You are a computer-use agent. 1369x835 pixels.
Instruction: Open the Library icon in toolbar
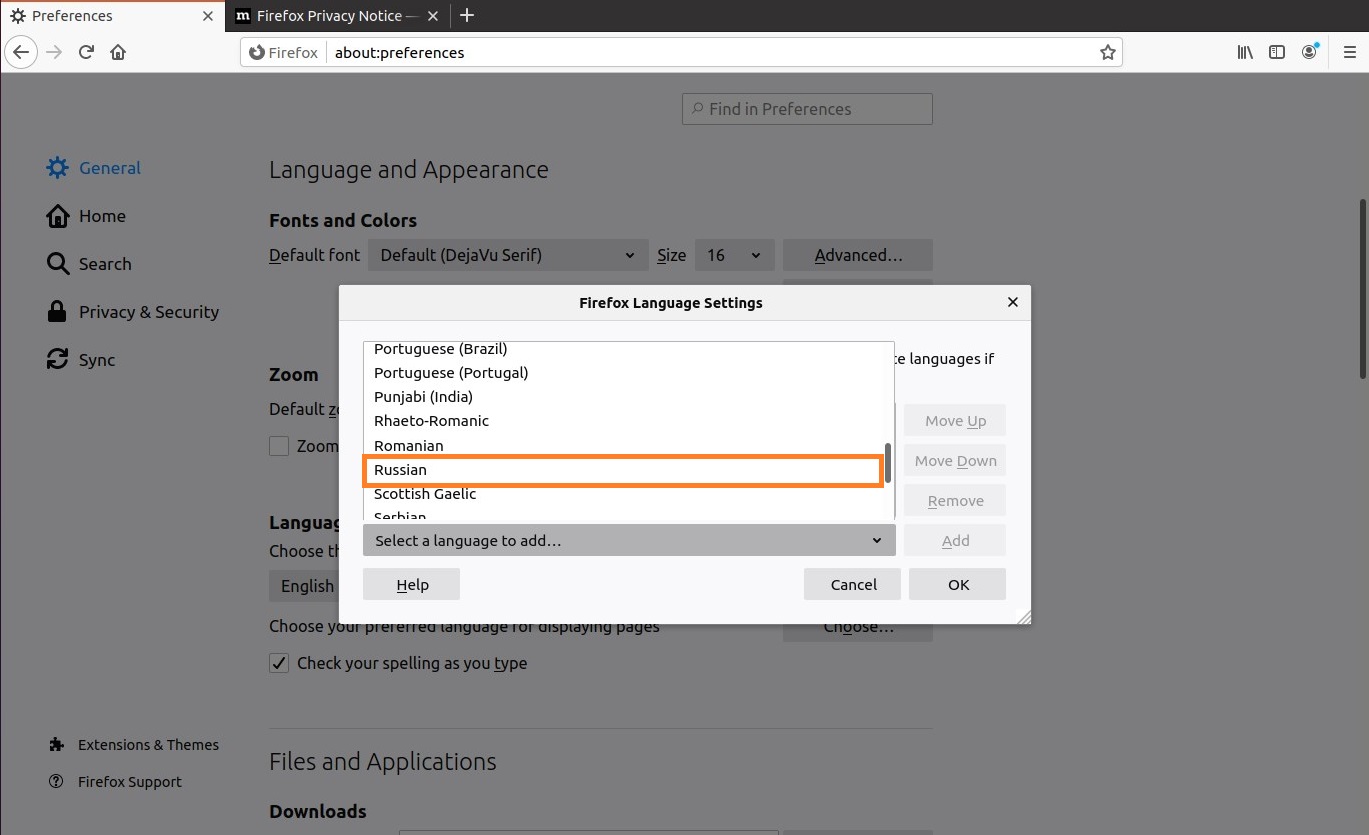click(x=1245, y=52)
